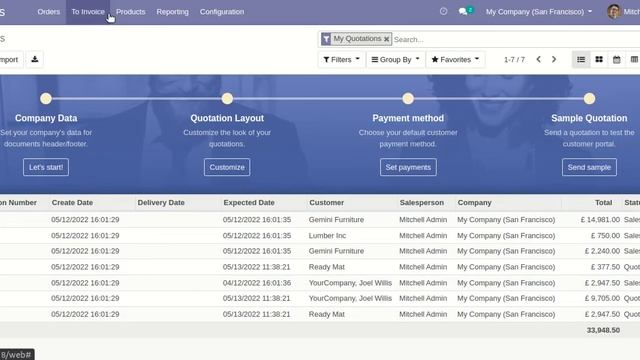Click the Sample Quotation step circle

pyautogui.click(x=589, y=98)
